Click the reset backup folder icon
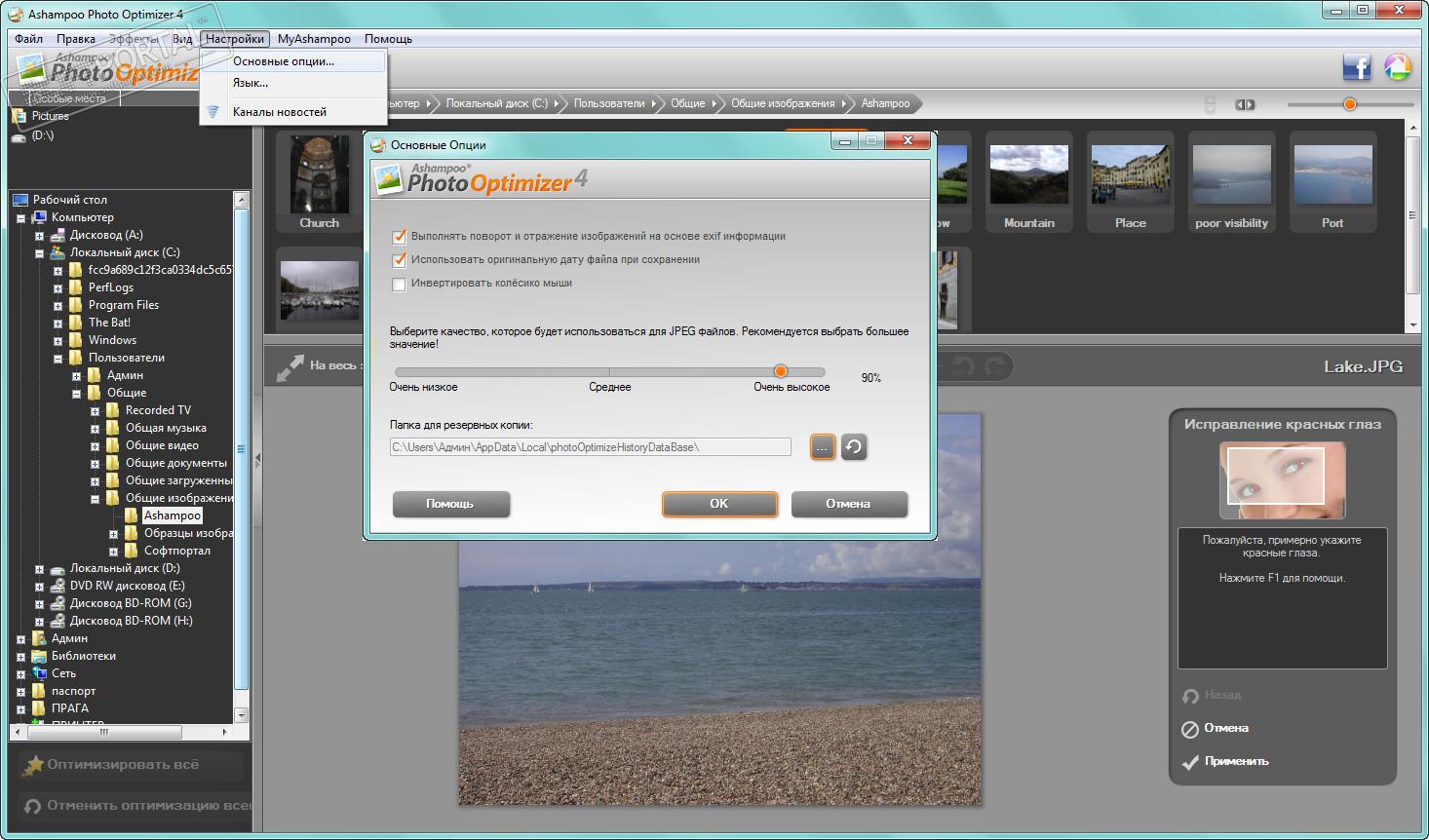1429x840 pixels. (854, 446)
